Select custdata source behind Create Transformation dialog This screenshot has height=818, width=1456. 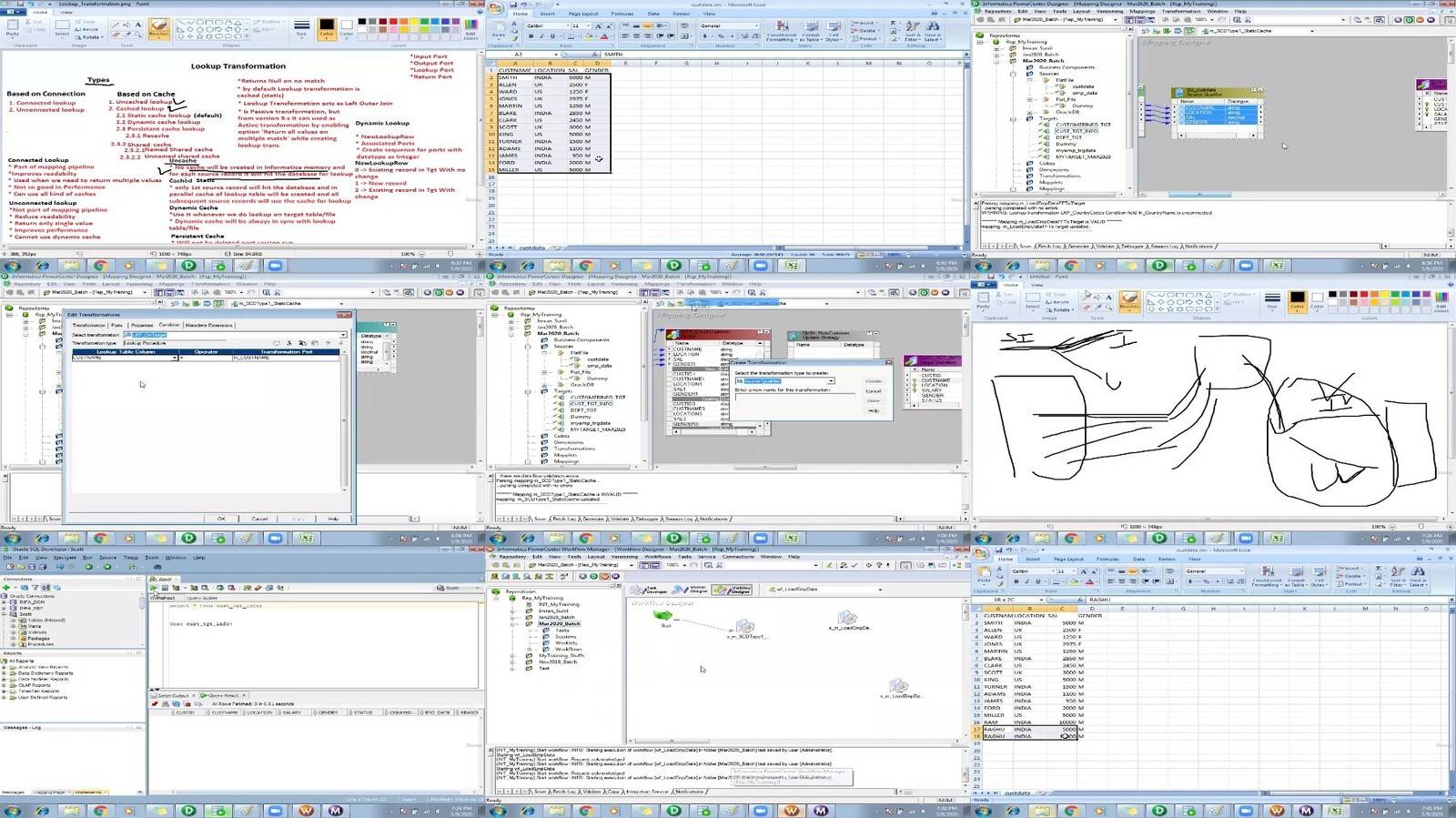(x=598, y=359)
